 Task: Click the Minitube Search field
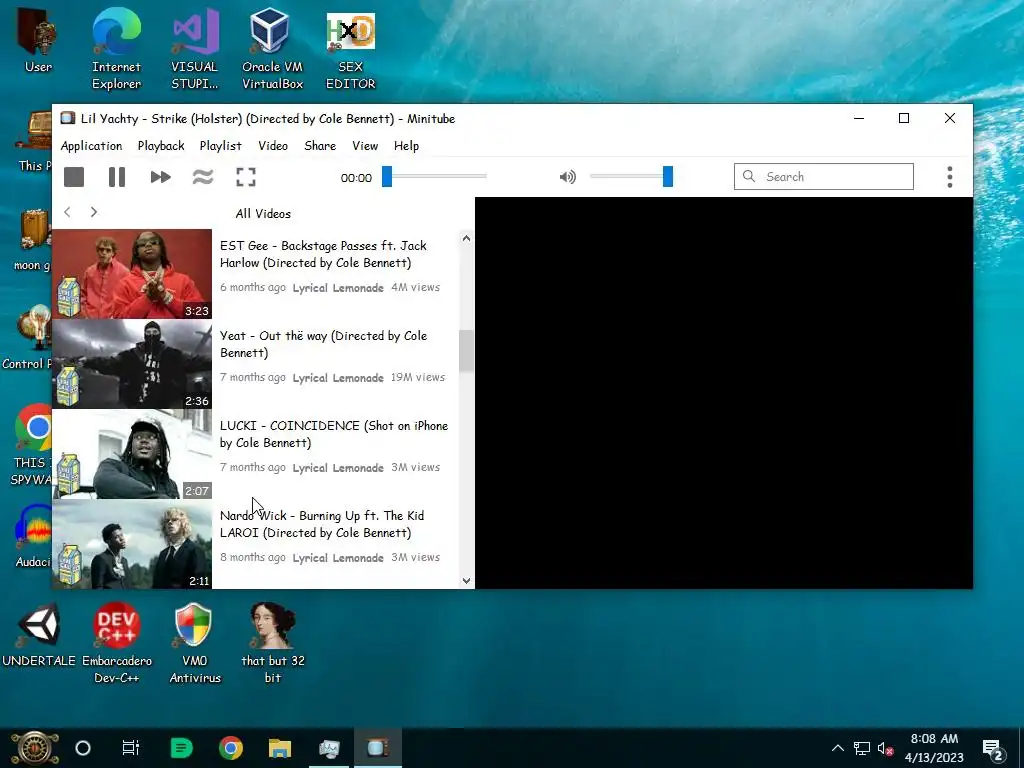coord(824,176)
